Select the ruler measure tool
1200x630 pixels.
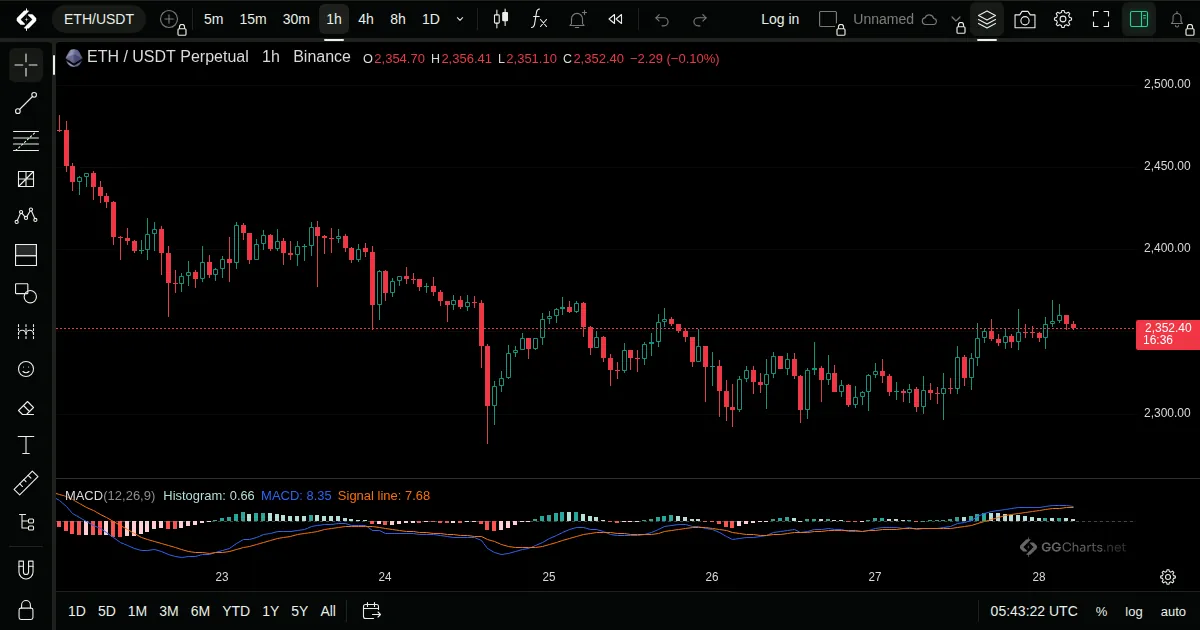[x=26, y=484]
